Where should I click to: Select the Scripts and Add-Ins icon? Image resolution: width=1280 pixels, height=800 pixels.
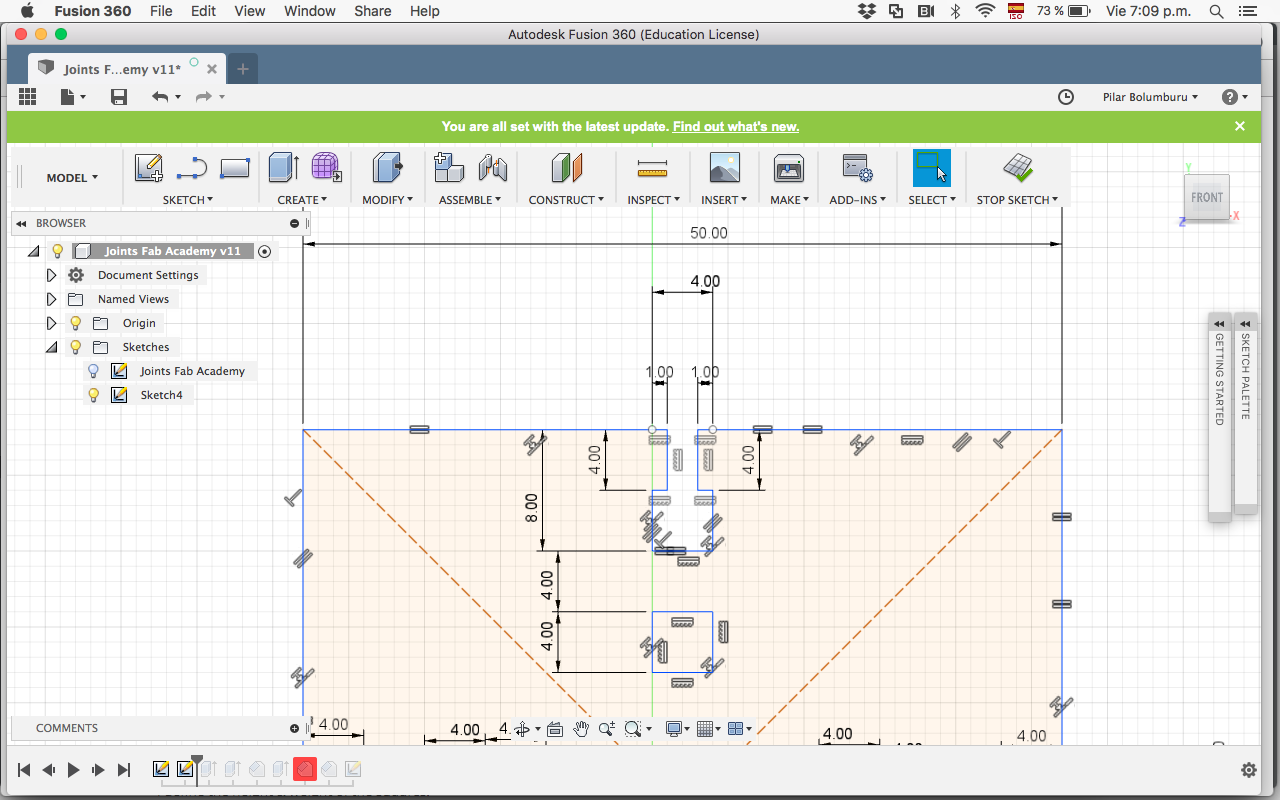coord(857,168)
